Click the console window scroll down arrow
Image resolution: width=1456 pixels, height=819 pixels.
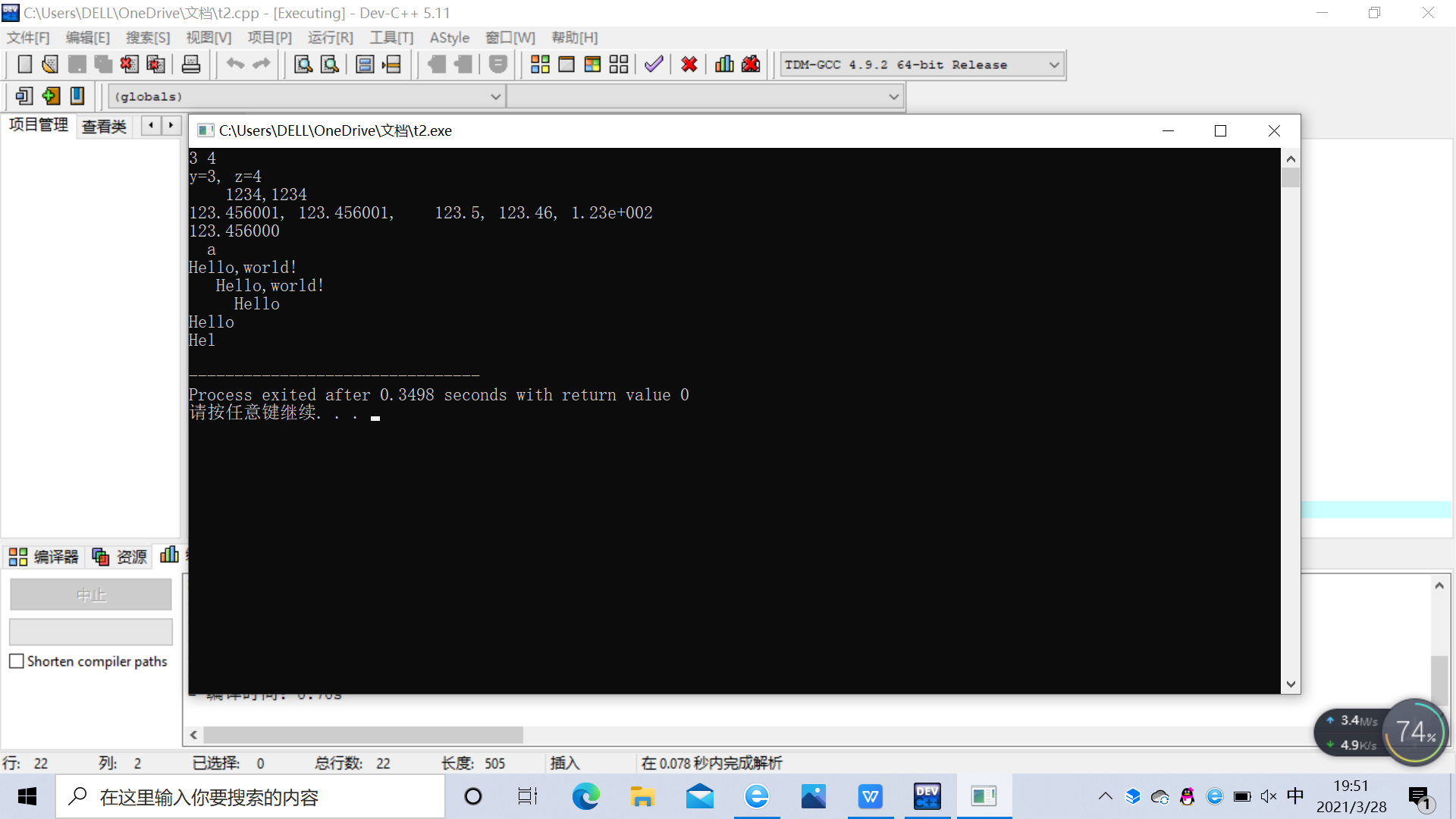tap(1290, 684)
